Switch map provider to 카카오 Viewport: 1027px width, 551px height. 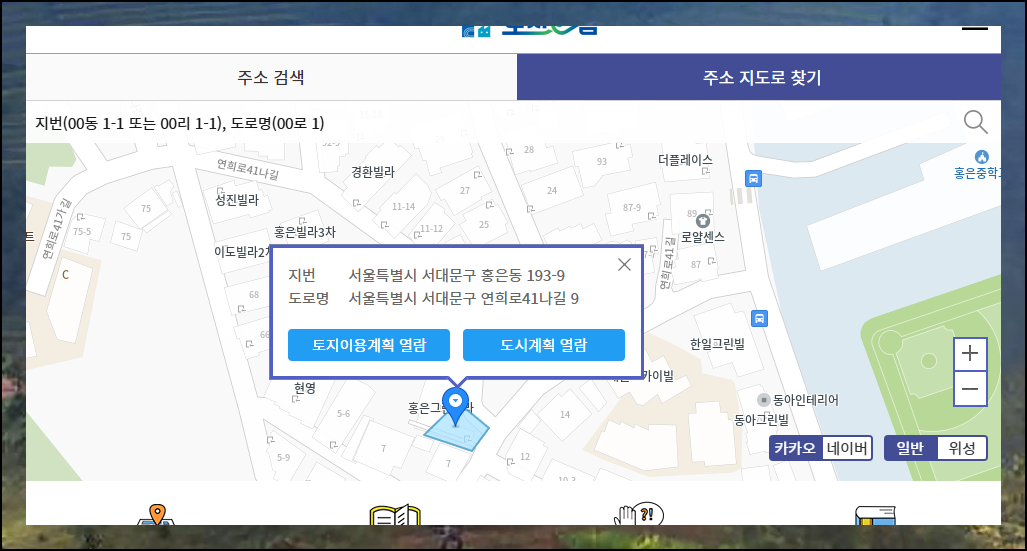794,448
